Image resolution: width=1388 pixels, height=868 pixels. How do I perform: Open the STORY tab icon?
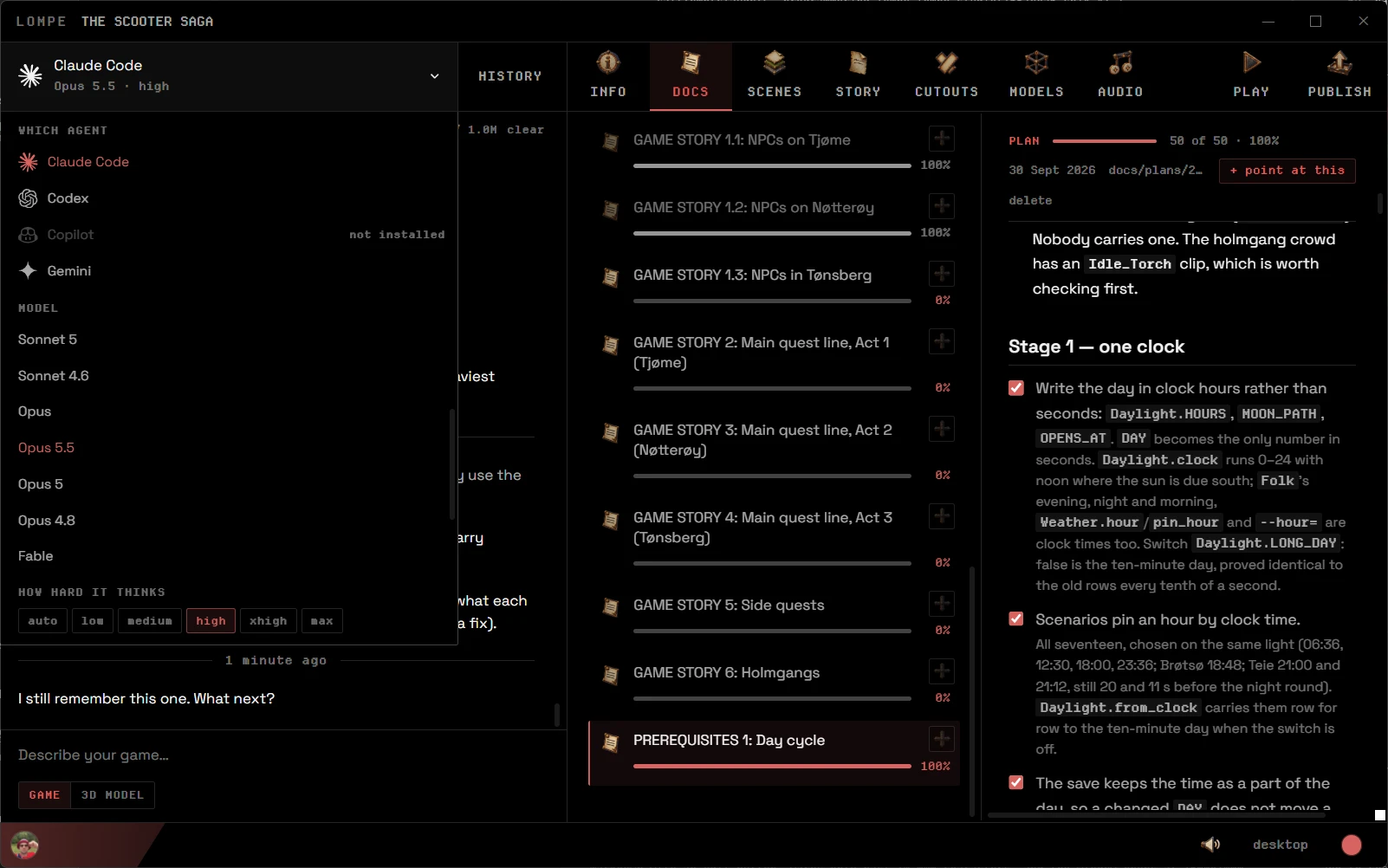click(858, 62)
